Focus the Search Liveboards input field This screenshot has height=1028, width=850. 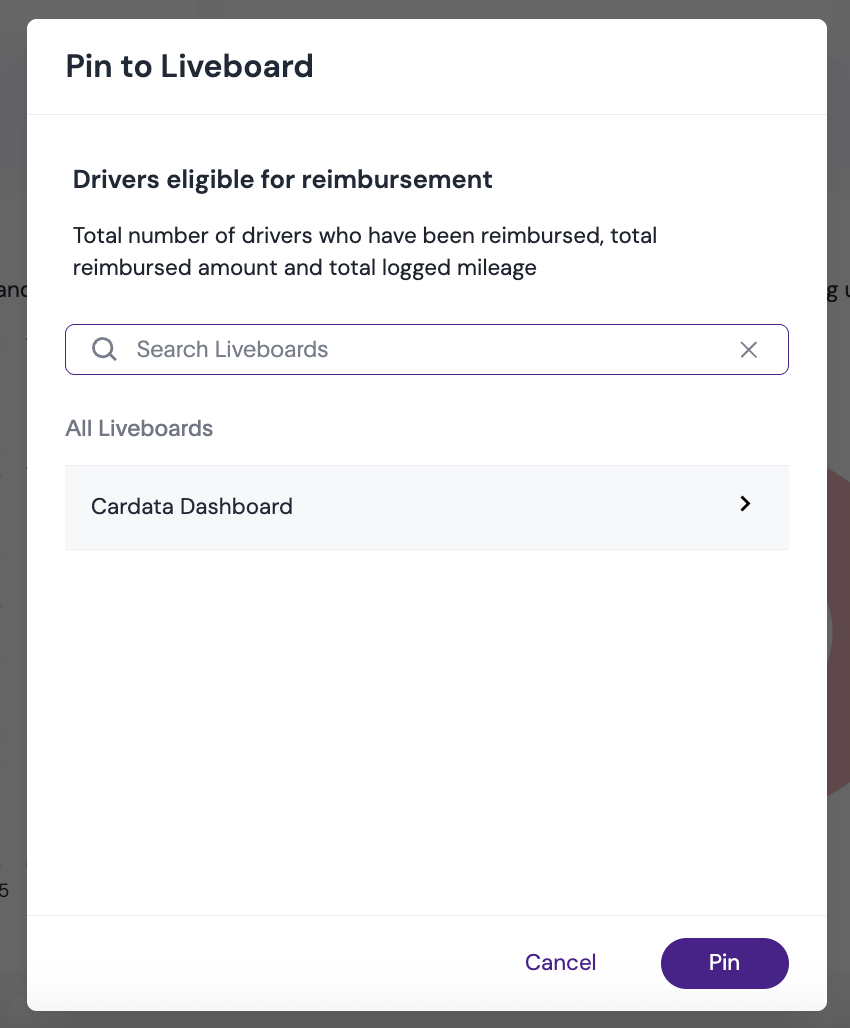click(x=426, y=349)
